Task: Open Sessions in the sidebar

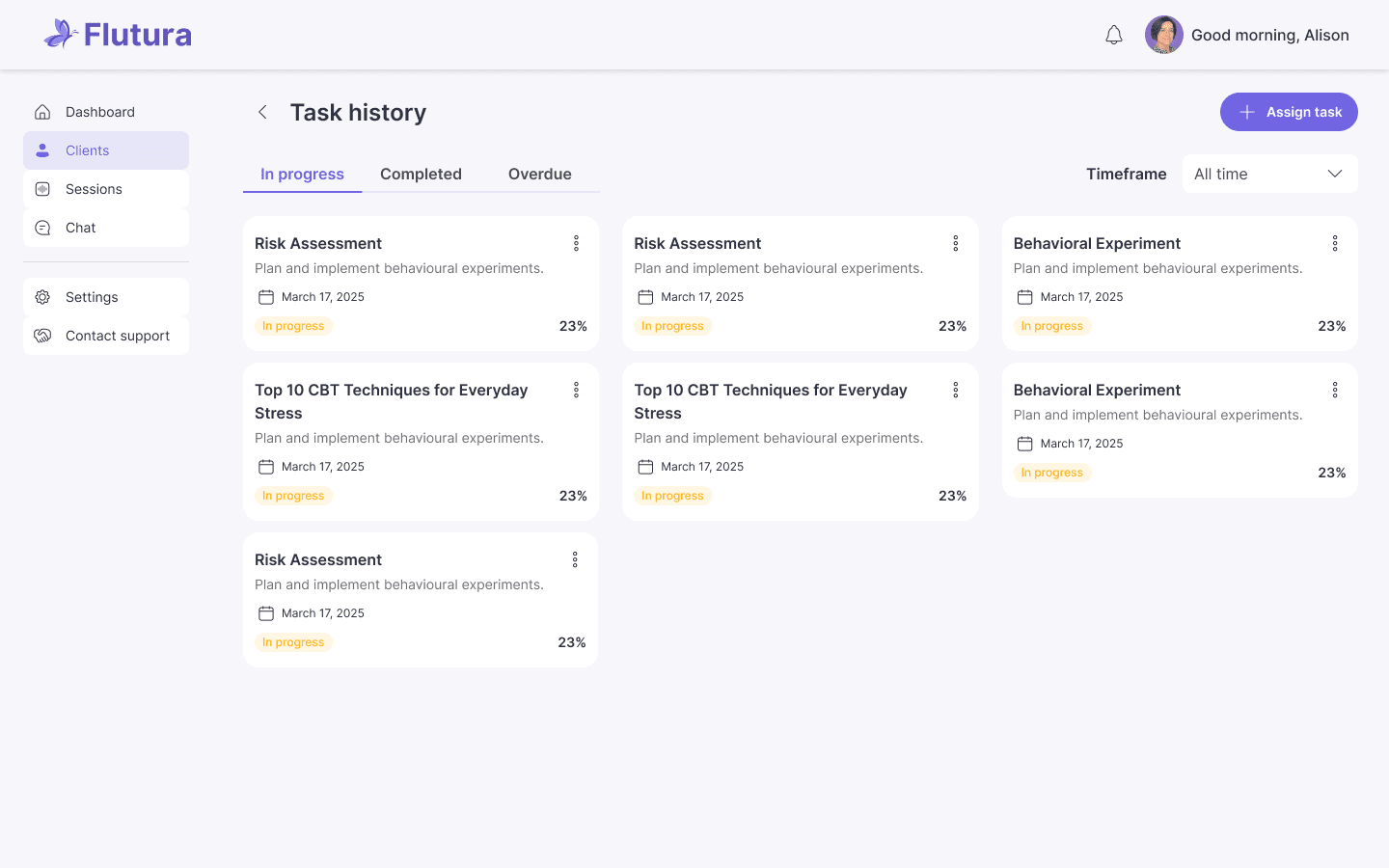Action: tap(106, 189)
